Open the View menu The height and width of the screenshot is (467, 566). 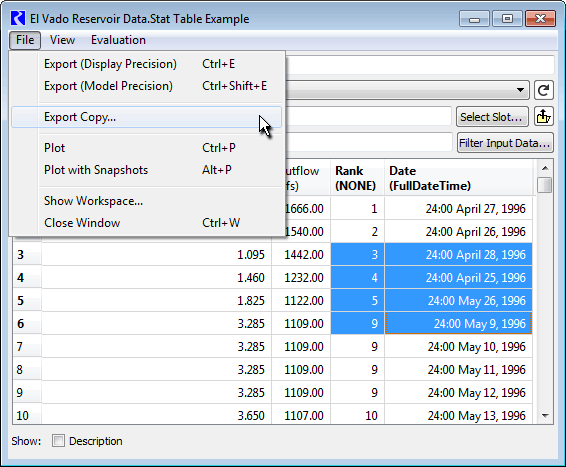pos(62,40)
